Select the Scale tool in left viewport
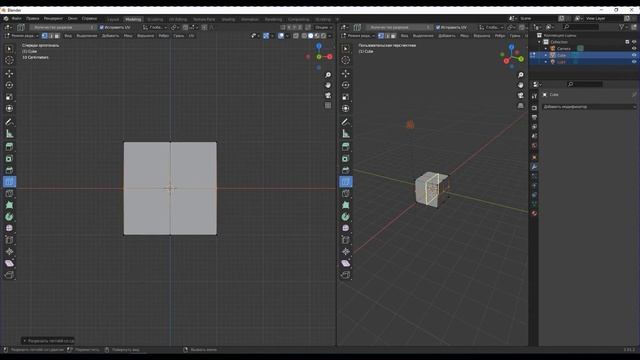The height and width of the screenshot is (360, 640). pyautogui.click(x=9, y=97)
